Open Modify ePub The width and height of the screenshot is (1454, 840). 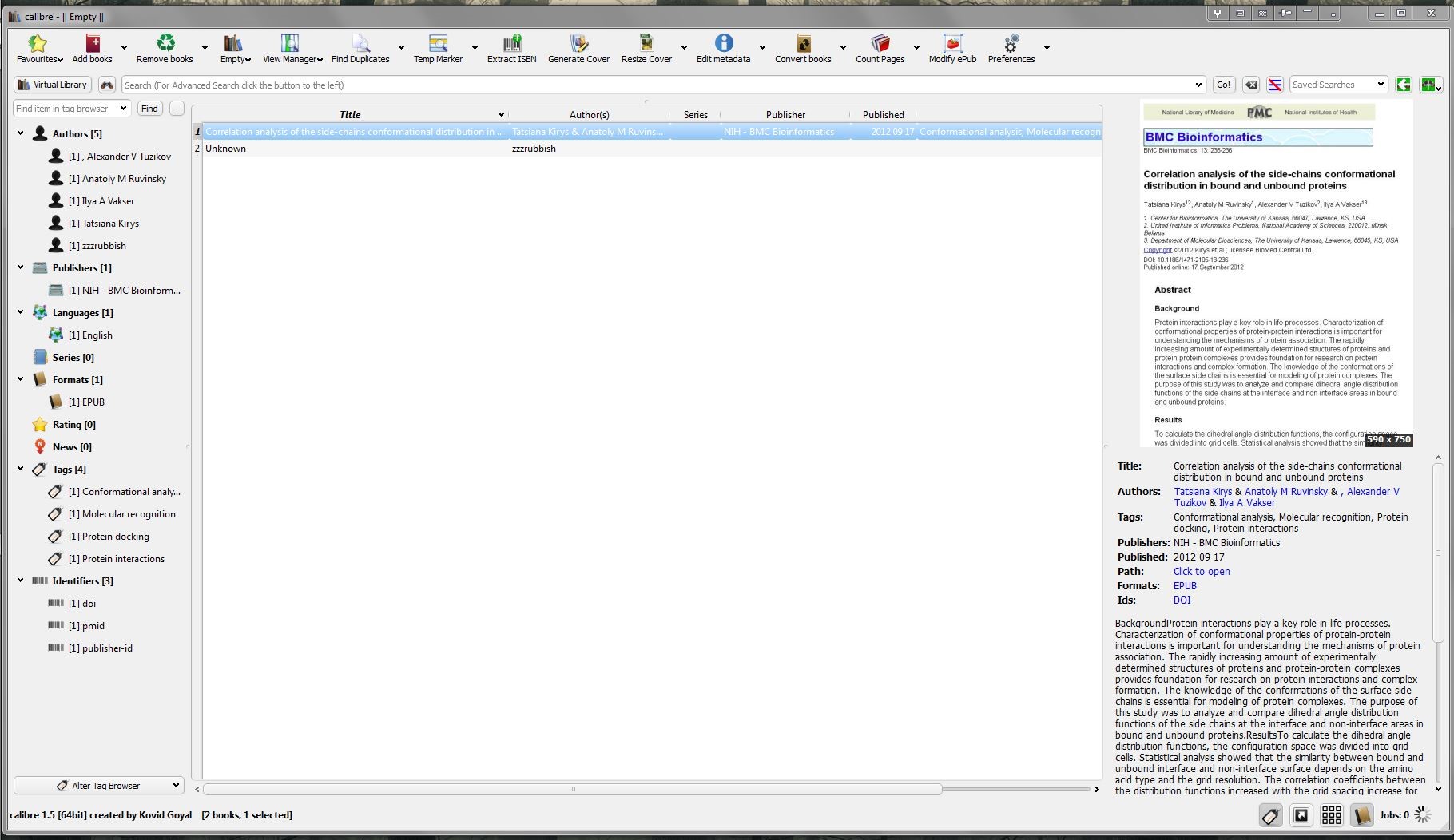tap(952, 49)
